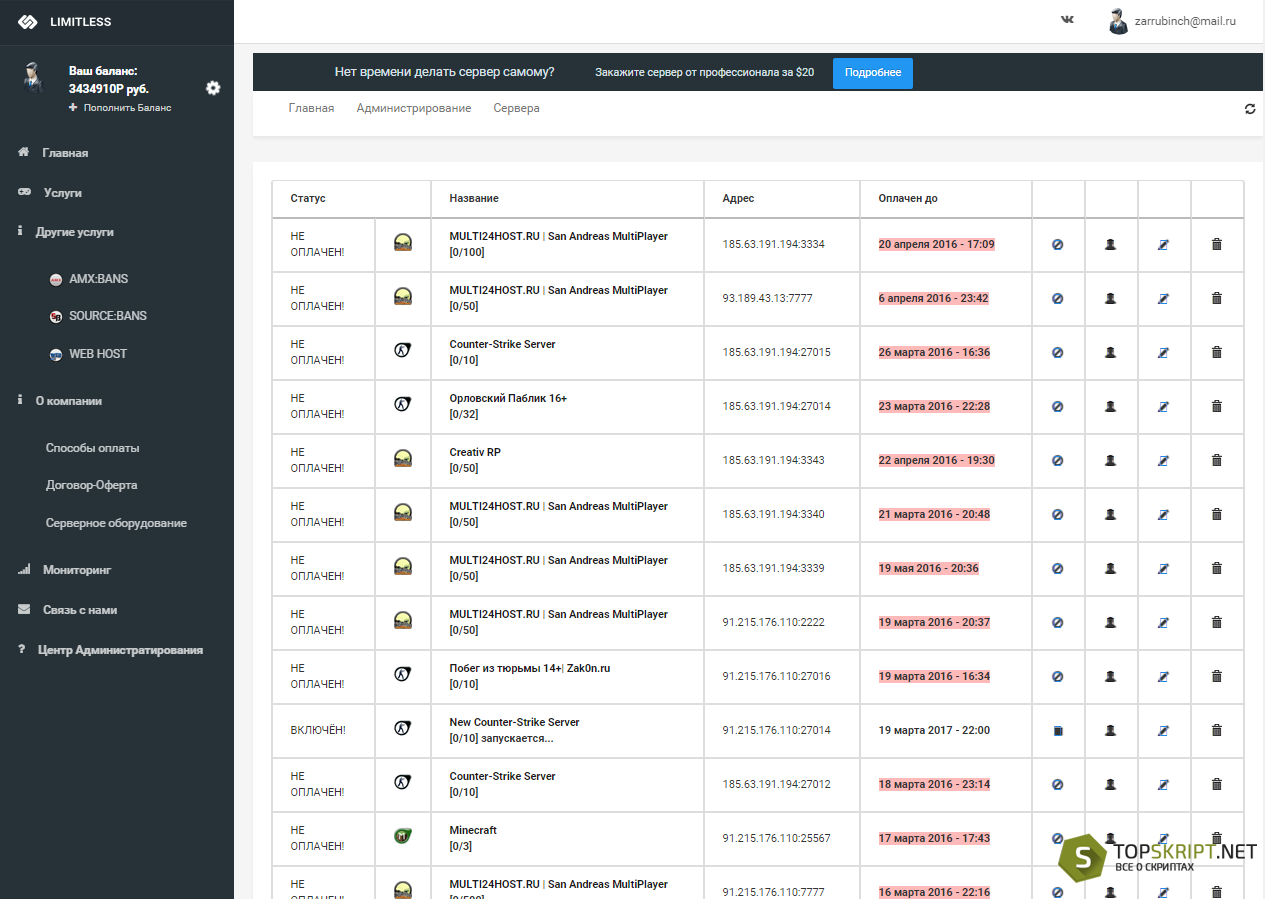This screenshot has height=899, width=1265.
Task: Click the Адрес column header
Action: [x=738, y=198]
